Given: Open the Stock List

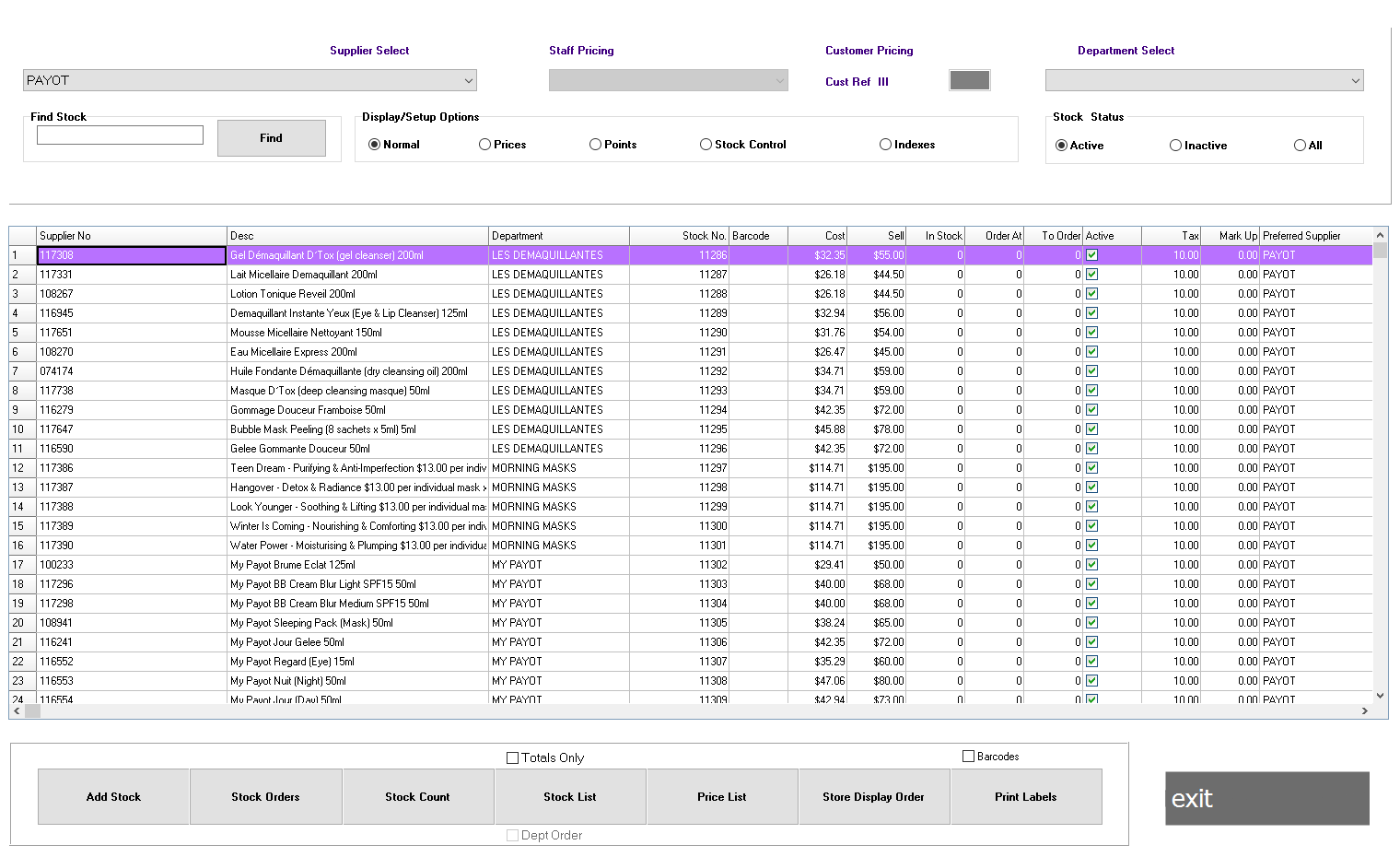Looking at the screenshot, I should 569,796.
